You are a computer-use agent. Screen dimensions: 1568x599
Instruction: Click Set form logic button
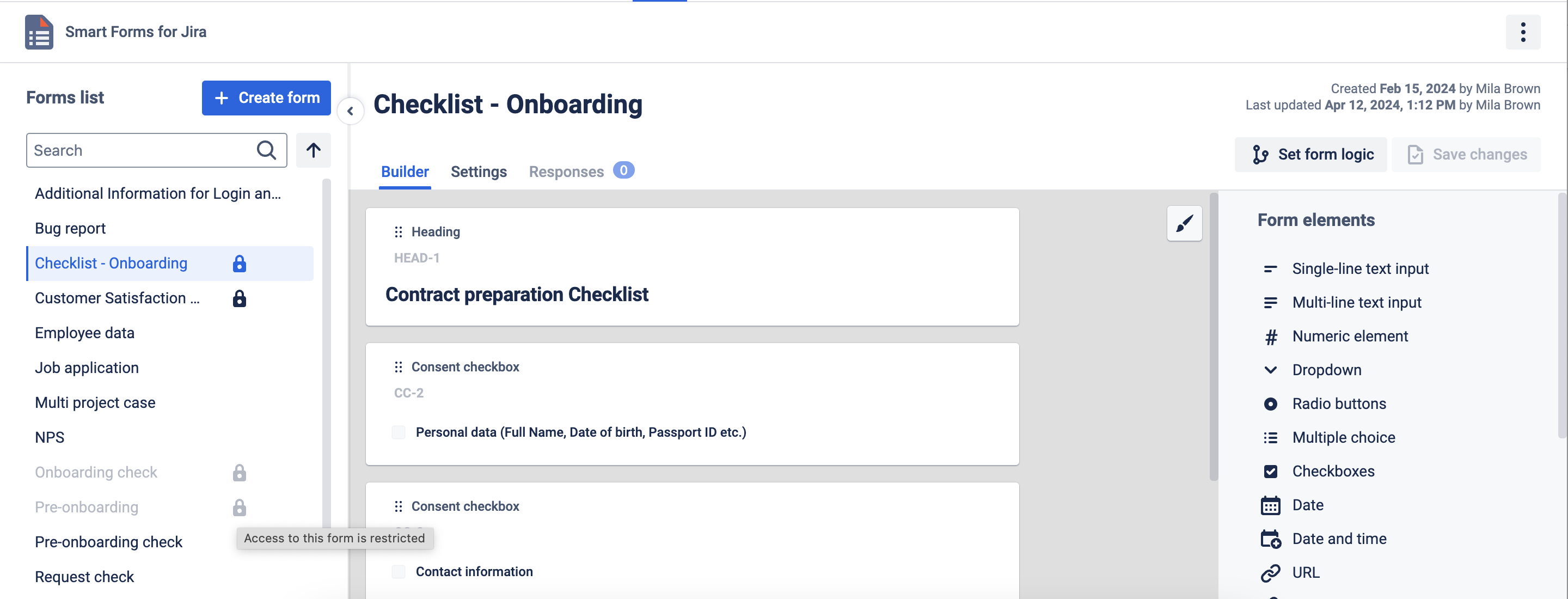(1312, 155)
